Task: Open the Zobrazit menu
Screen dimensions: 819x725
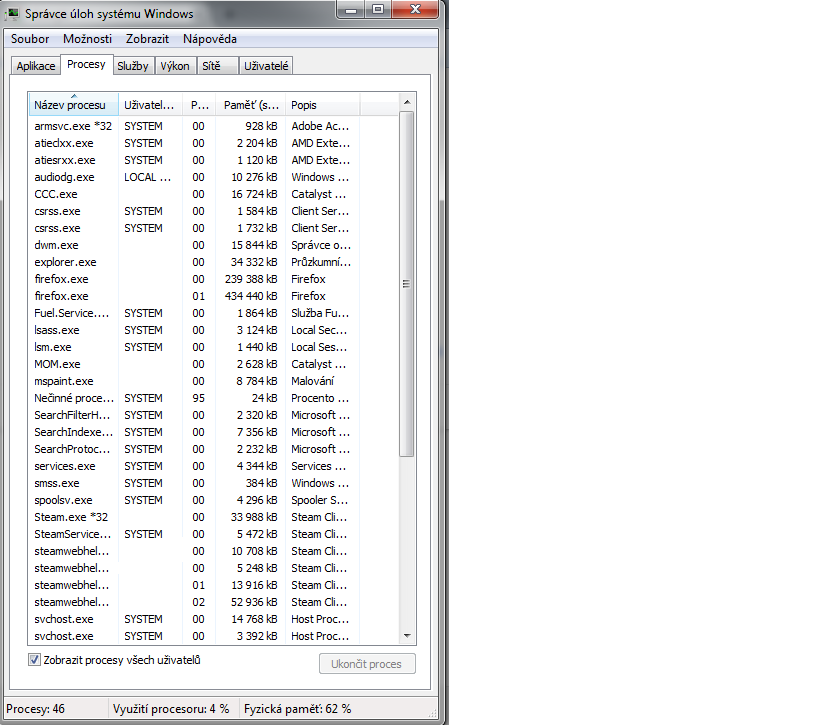Action: pos(147,39)
